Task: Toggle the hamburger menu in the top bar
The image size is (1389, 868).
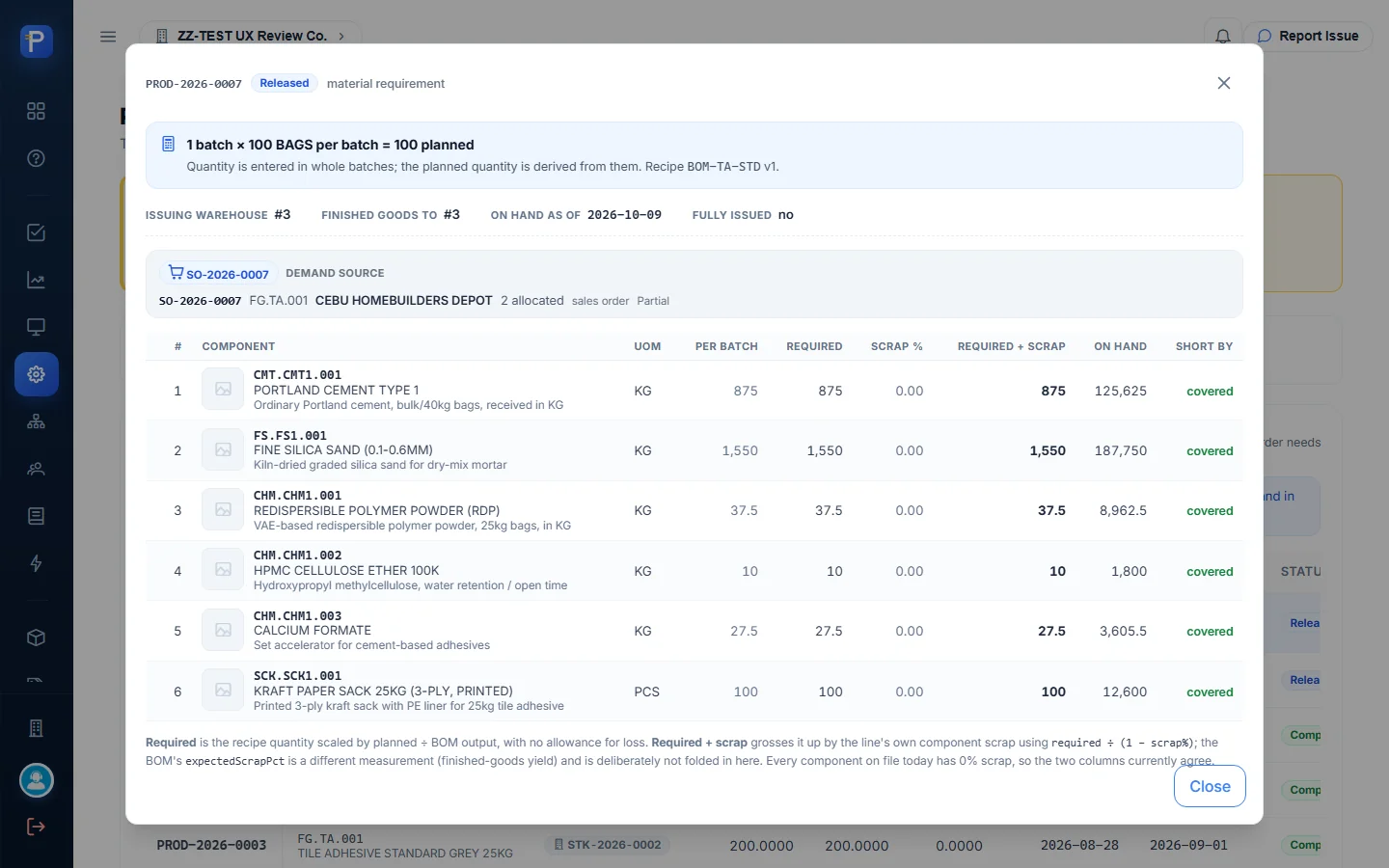Action: (108, 37)
